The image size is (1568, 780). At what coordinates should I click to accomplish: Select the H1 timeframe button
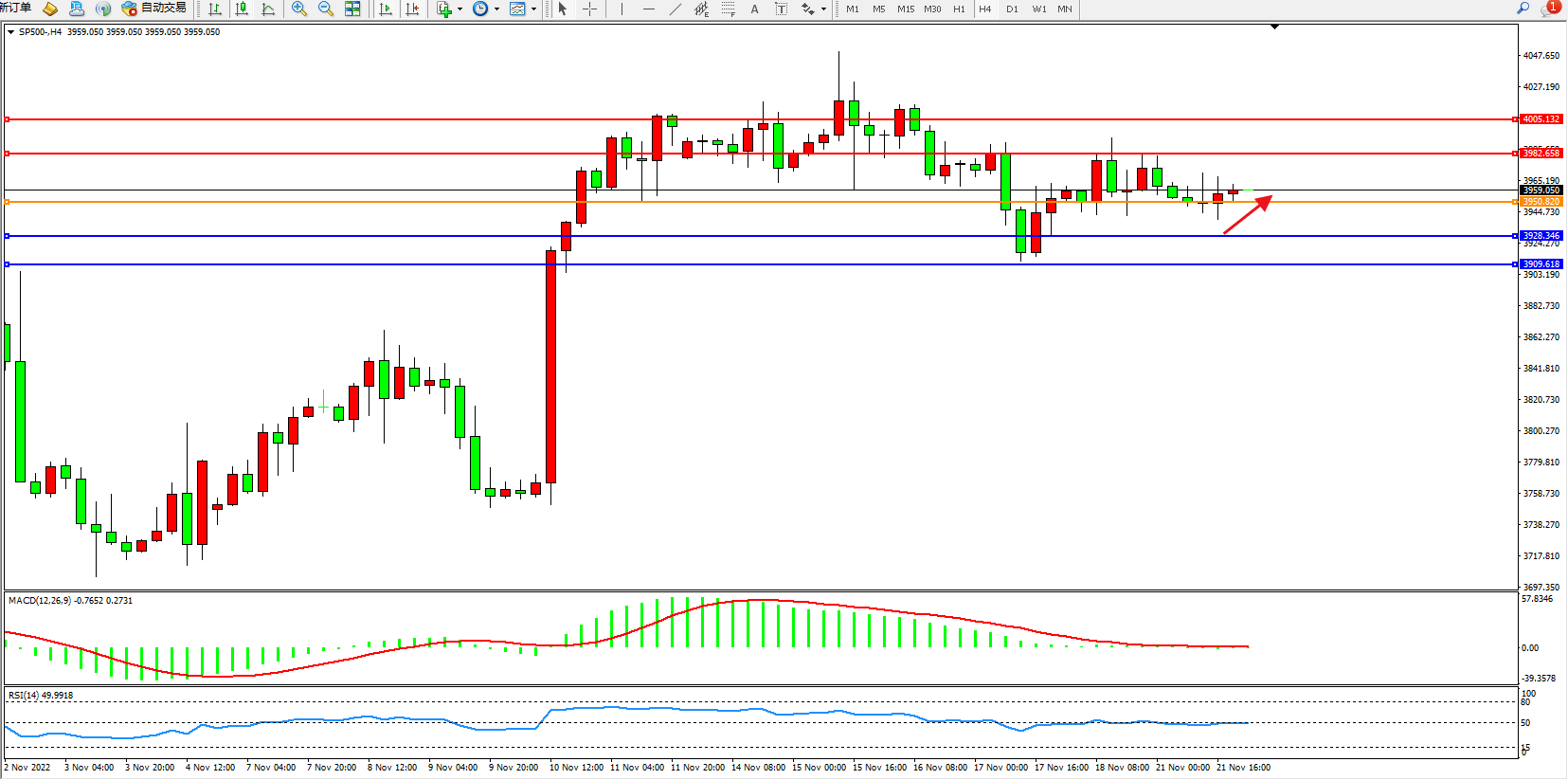(x=959, y=9)
